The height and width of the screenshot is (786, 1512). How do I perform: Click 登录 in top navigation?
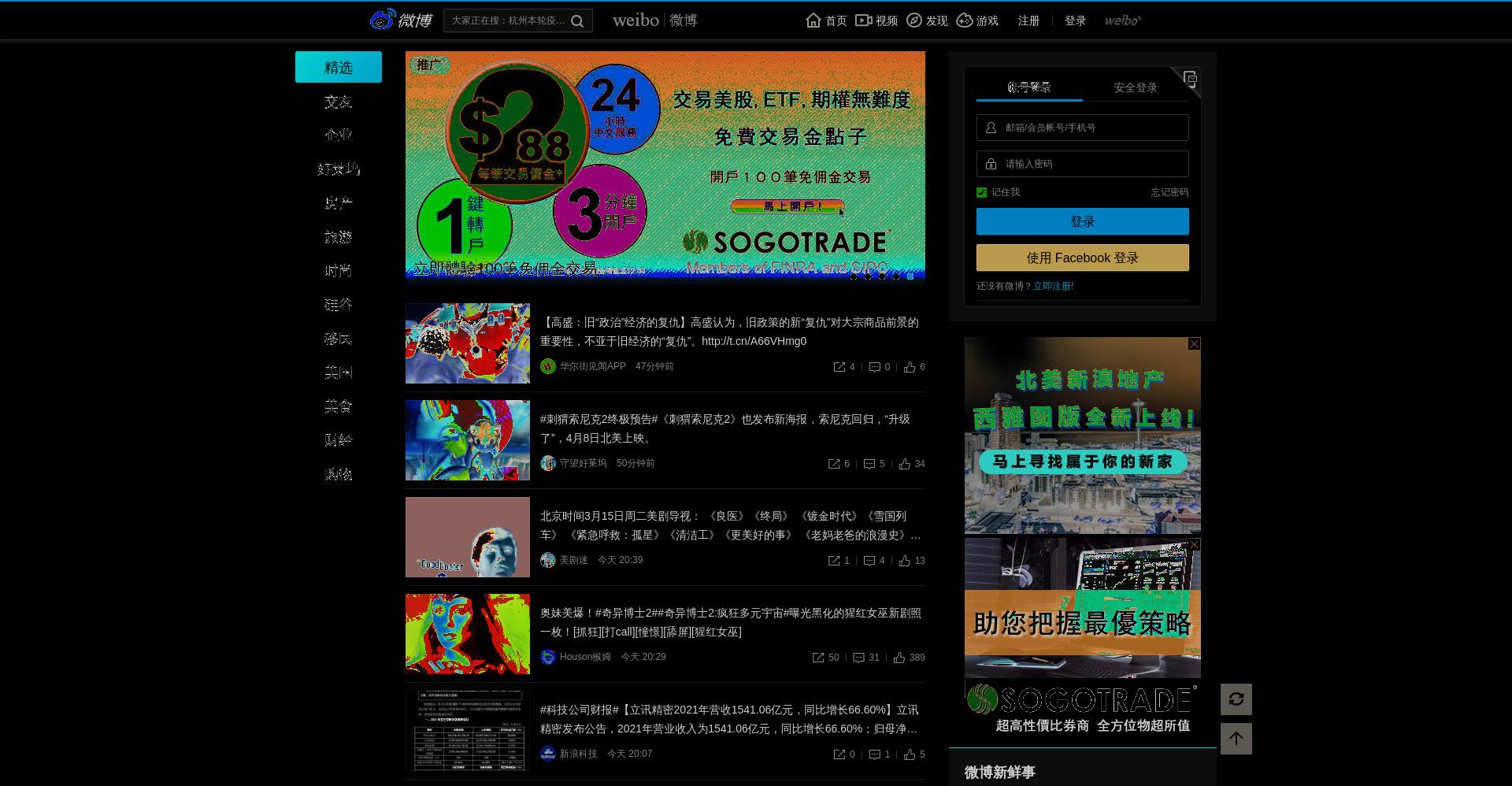tap(1075, 20)
